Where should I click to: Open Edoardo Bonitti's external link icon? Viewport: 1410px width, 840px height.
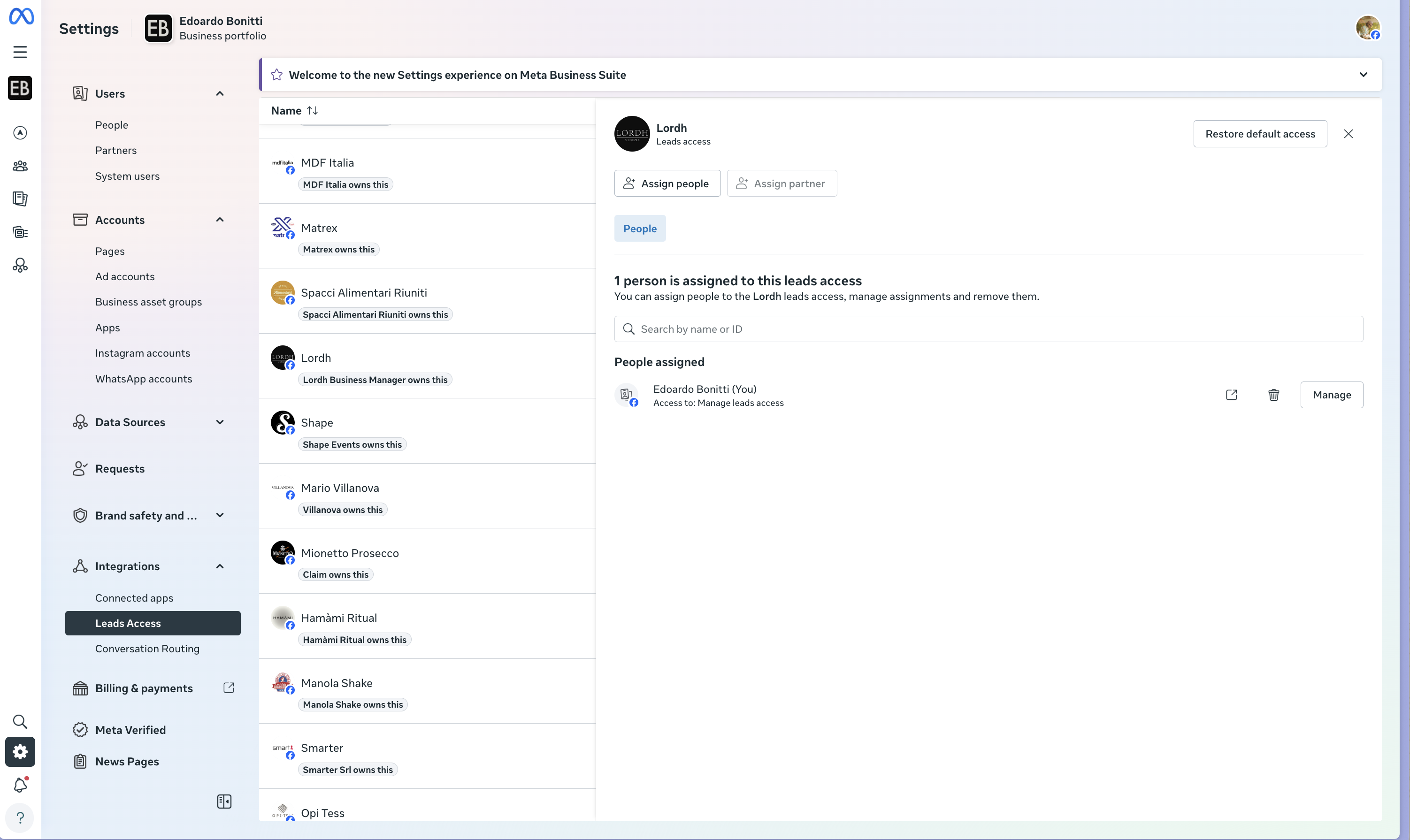click(x=1231, y=395)
